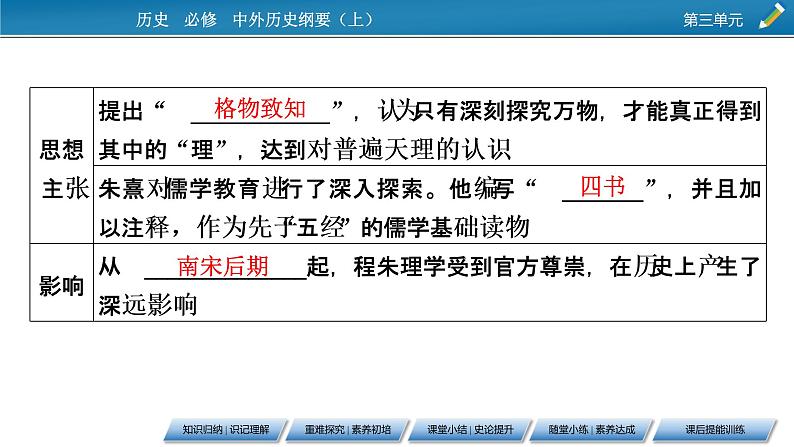This screenshot has width=794, height=447.
Task: Open 课后提能训练 section
Action: click(714, 430)
